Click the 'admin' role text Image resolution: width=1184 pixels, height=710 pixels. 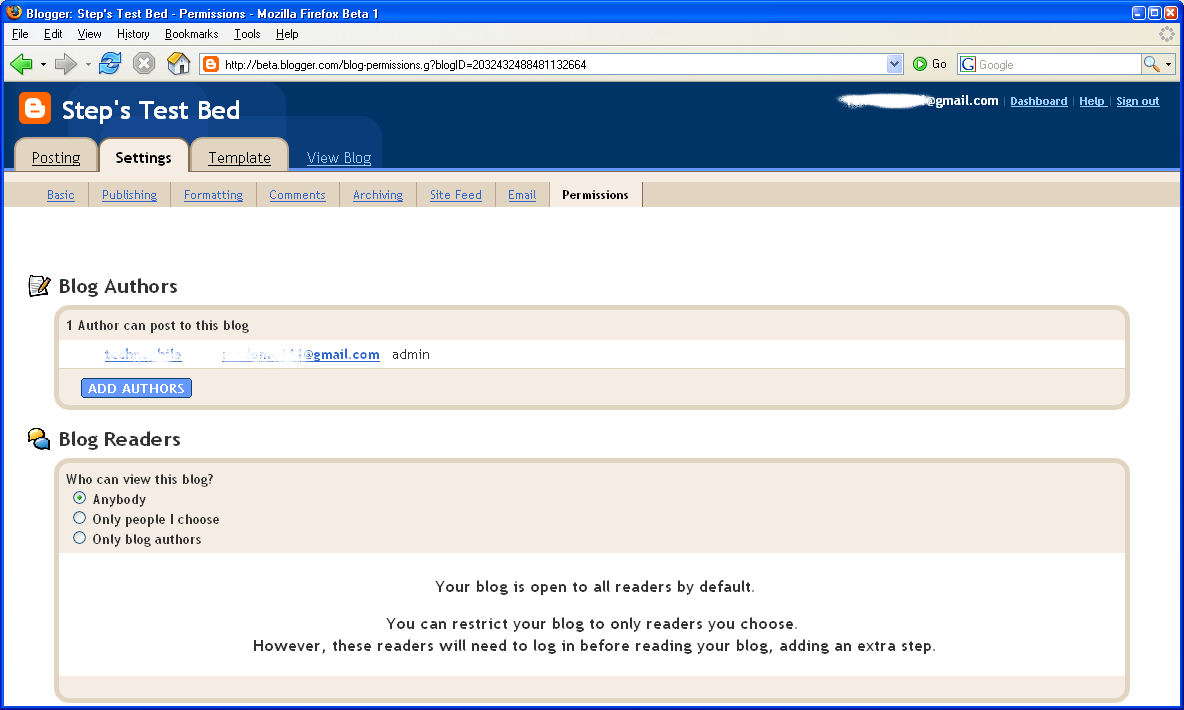(411, 354)
